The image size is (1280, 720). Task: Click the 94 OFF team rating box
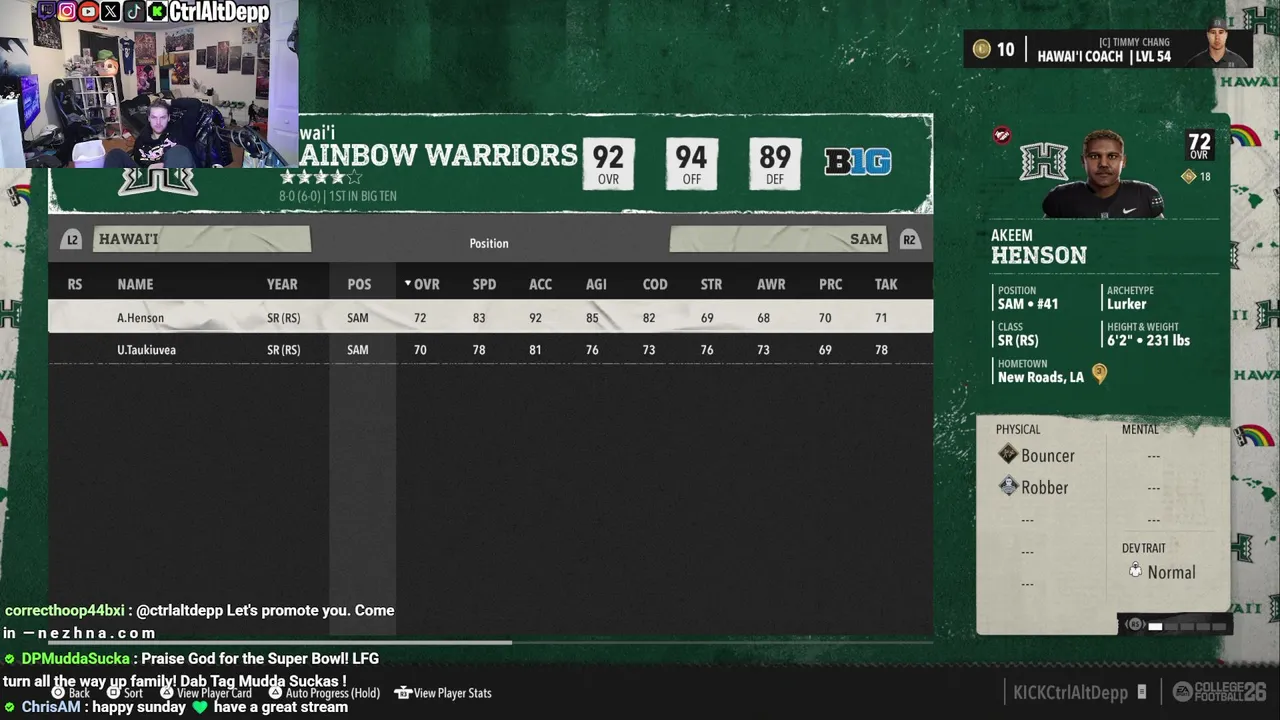coord(691,163)
